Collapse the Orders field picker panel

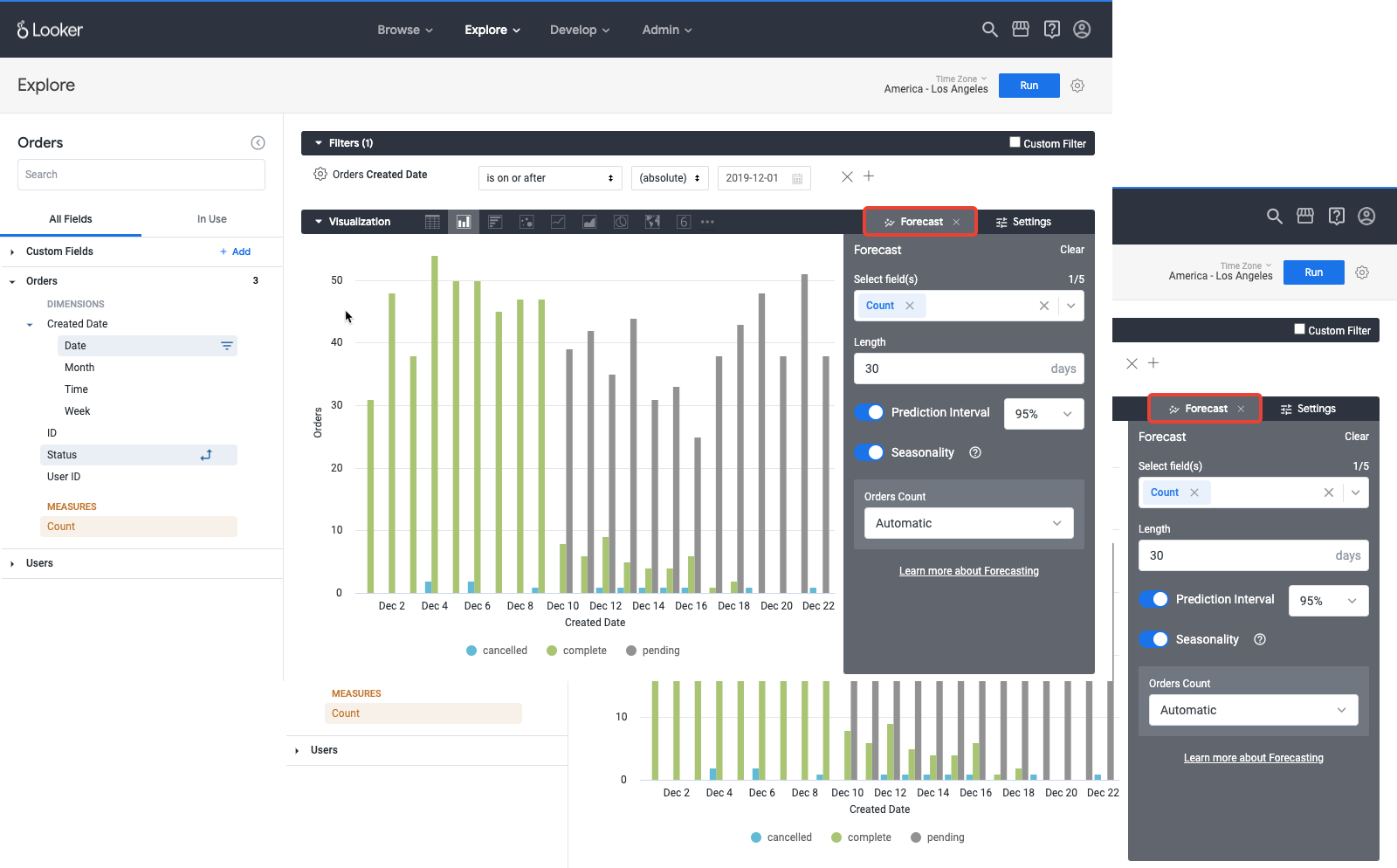point(258,143)
